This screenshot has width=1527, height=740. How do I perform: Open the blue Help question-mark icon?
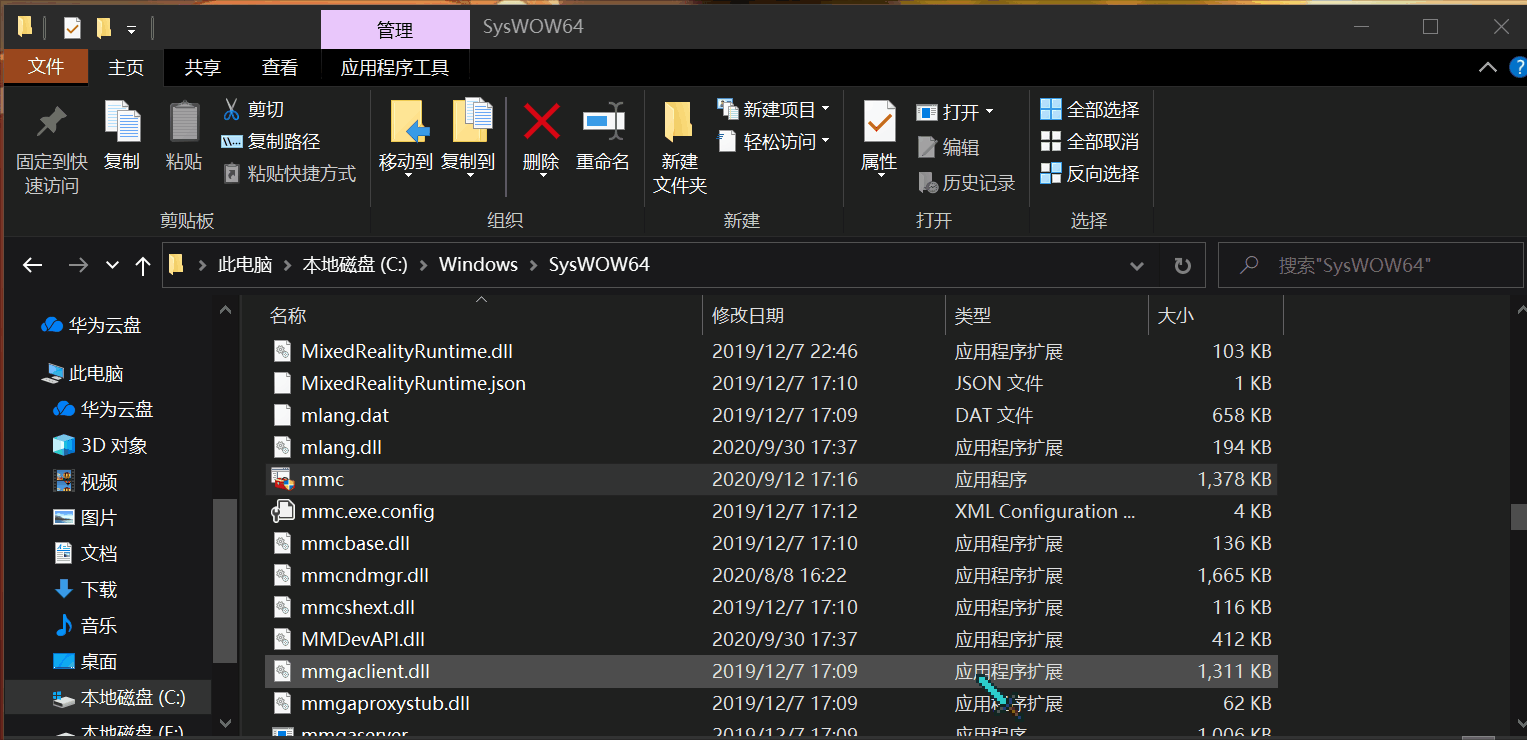click(1517, 67)
